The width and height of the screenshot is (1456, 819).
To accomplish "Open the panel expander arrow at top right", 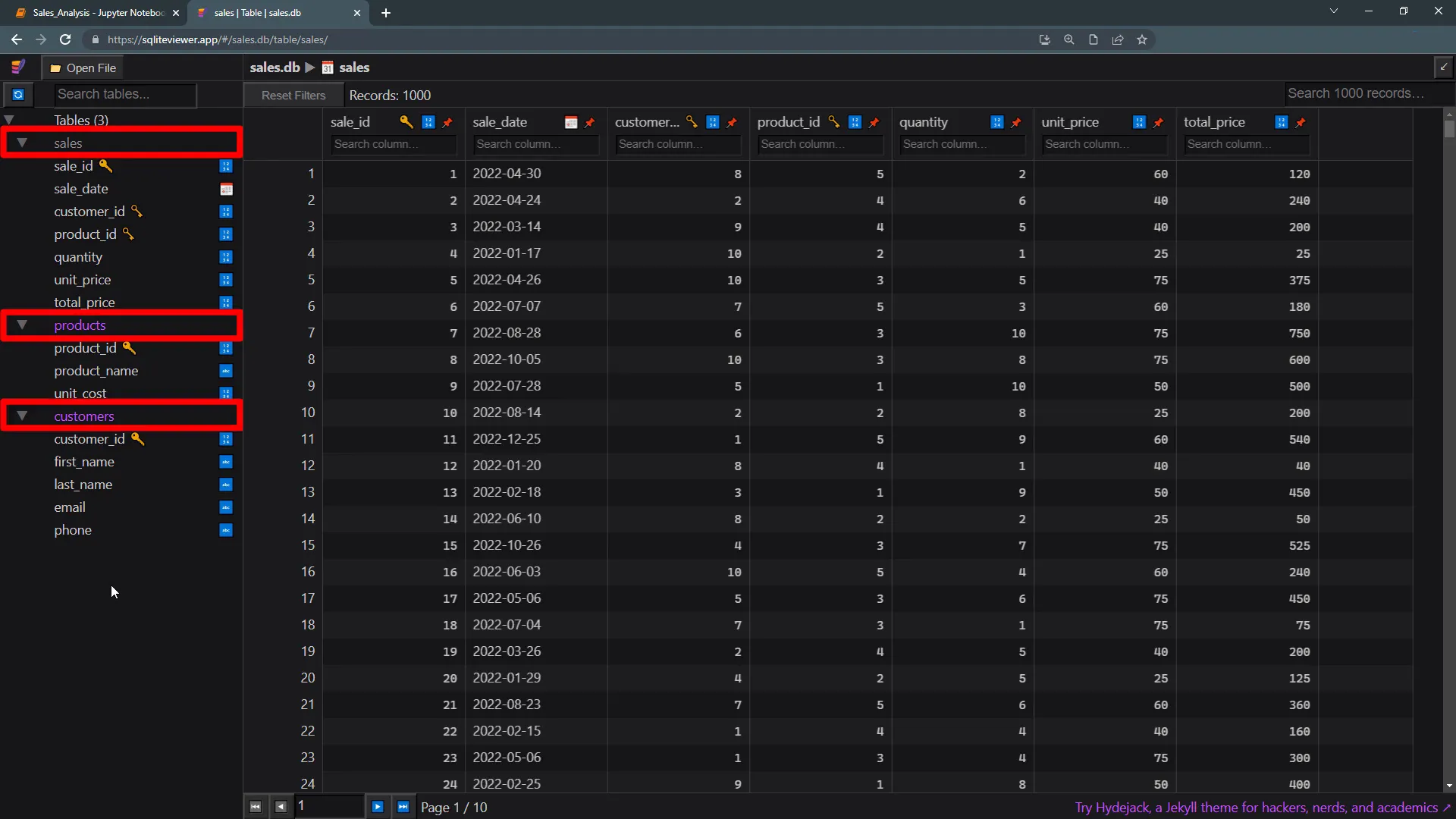I will click(1444, 67).
